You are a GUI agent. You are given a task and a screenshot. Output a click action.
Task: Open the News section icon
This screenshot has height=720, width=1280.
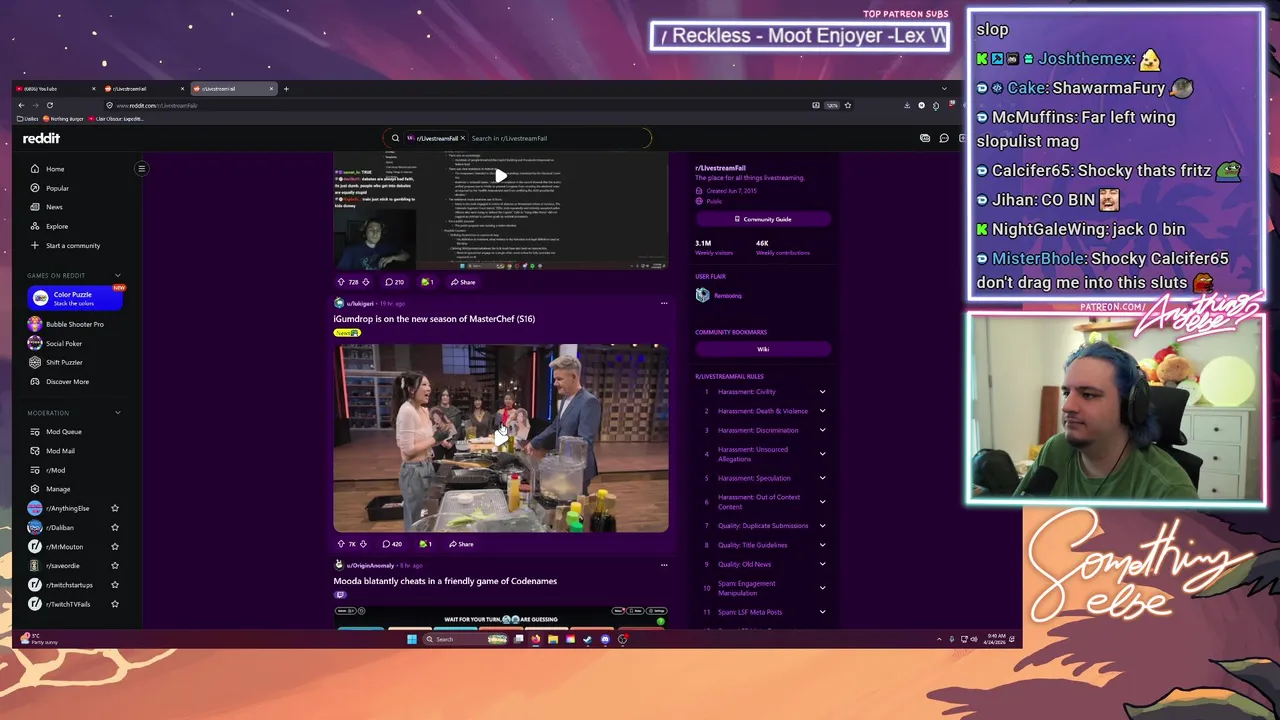[35, 207]
